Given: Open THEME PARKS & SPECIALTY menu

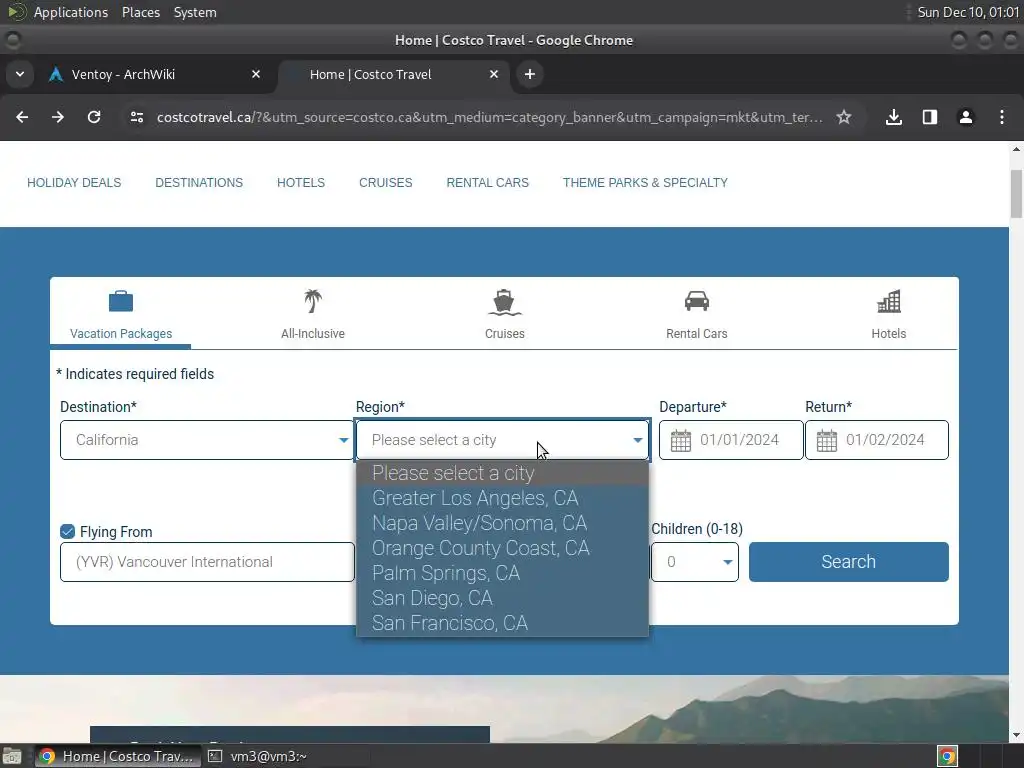Looking at the screenshot, I should (645, 183).
